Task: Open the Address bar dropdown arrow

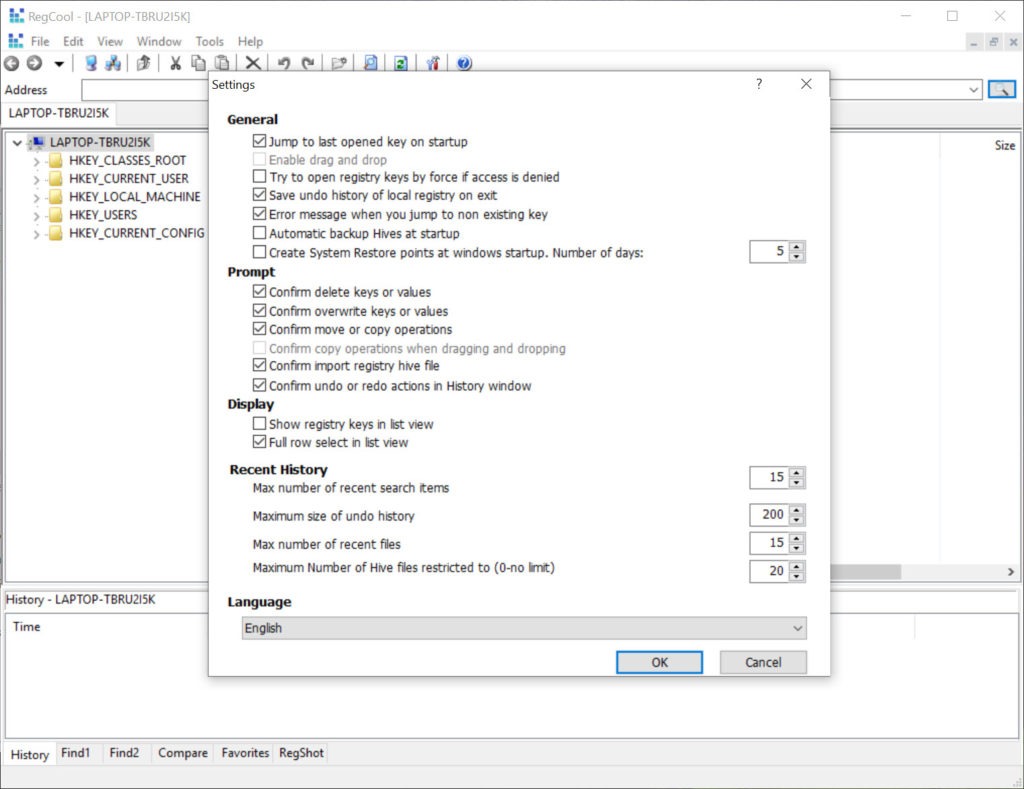Action: (973, 89)
